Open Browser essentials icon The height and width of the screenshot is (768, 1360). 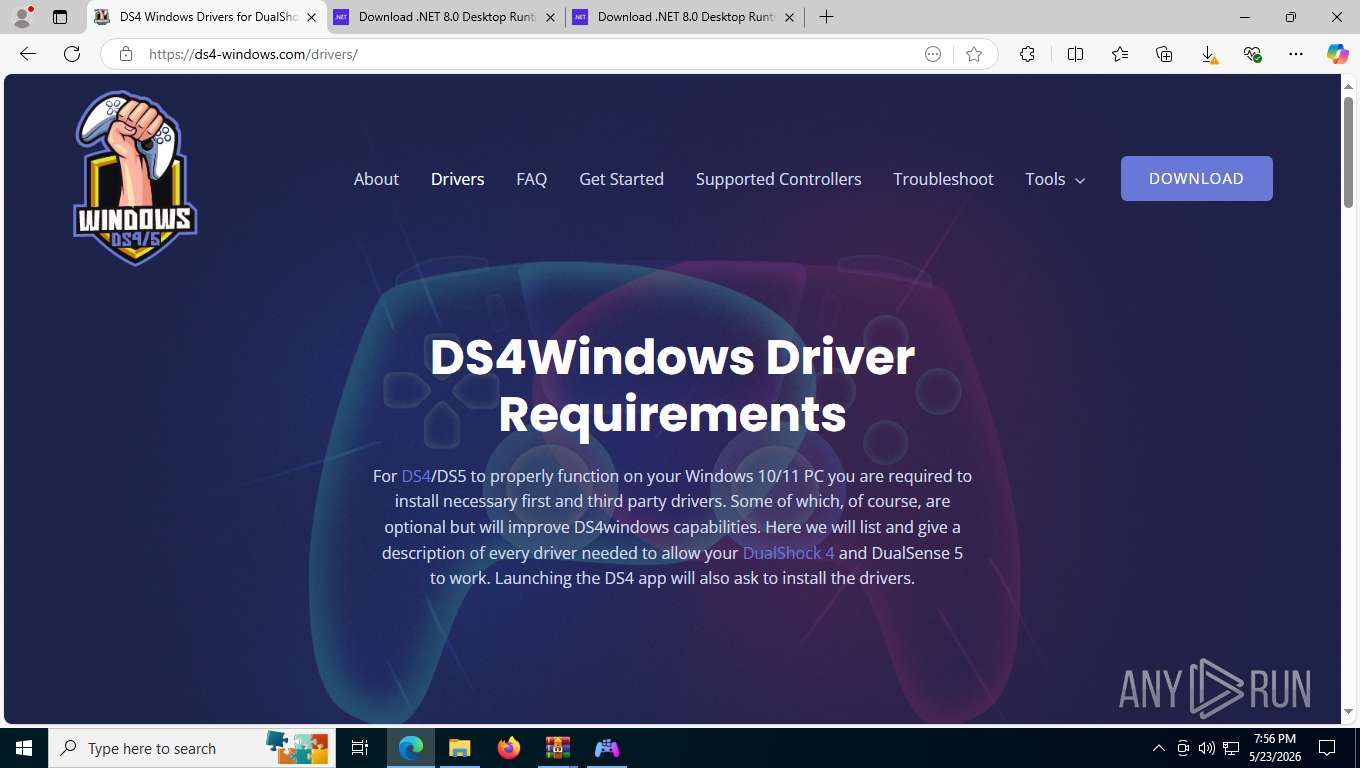tap(1252, 54)
